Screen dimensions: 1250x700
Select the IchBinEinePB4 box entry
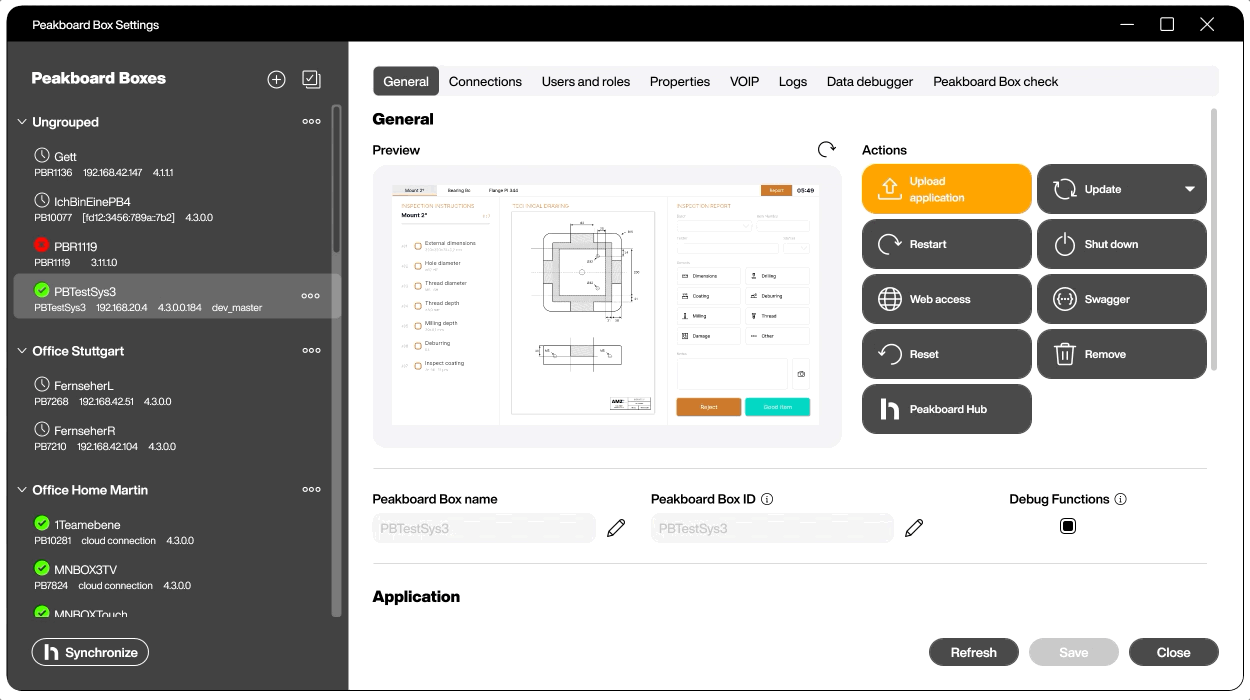point(176,209)
